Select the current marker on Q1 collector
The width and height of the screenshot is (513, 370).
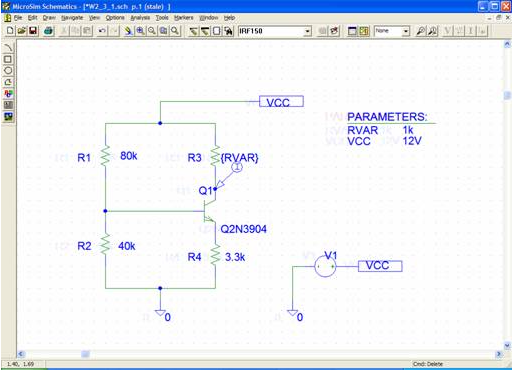[x=229, y=176]
